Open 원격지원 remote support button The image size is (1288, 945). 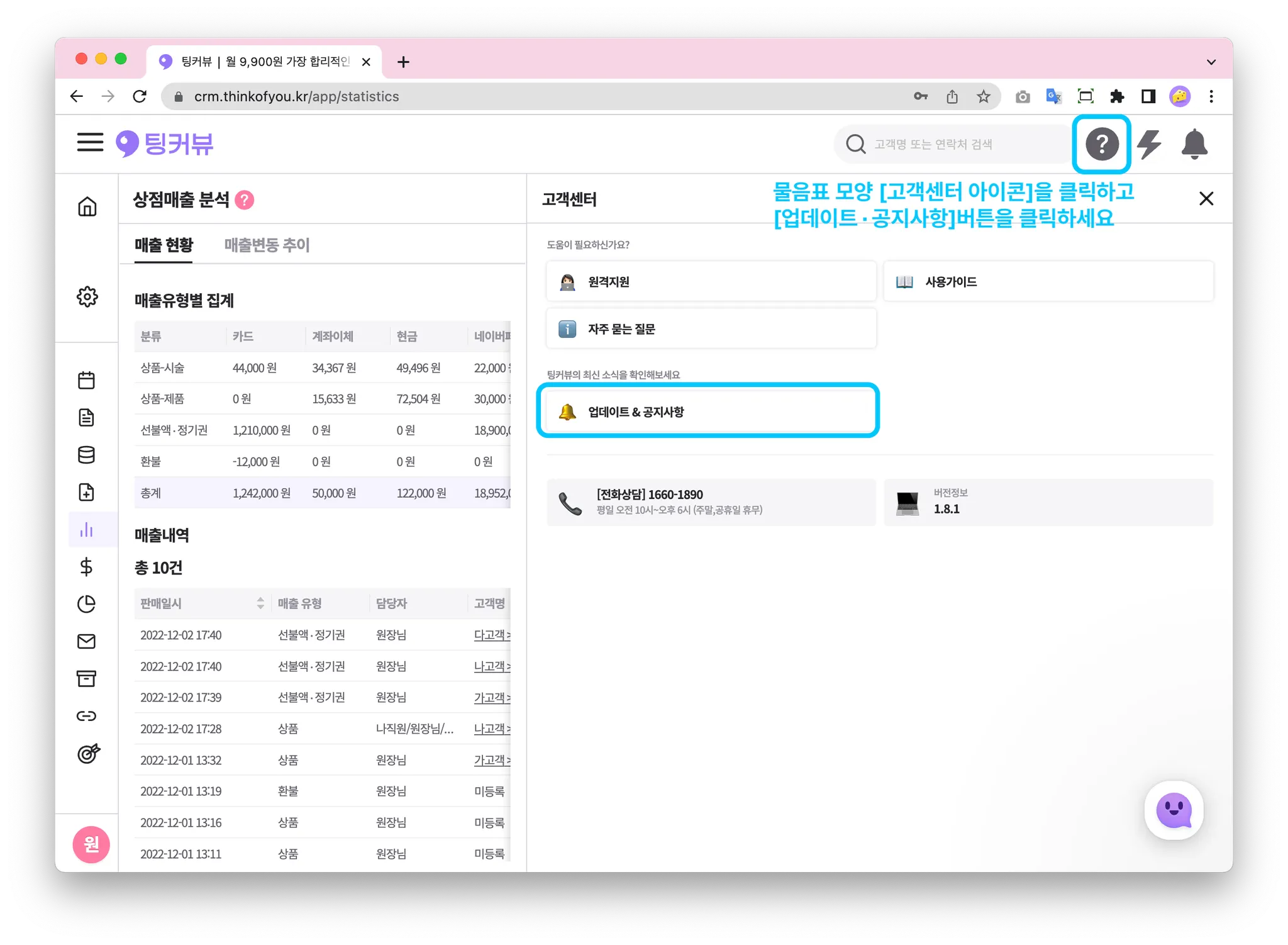[711, 282]
